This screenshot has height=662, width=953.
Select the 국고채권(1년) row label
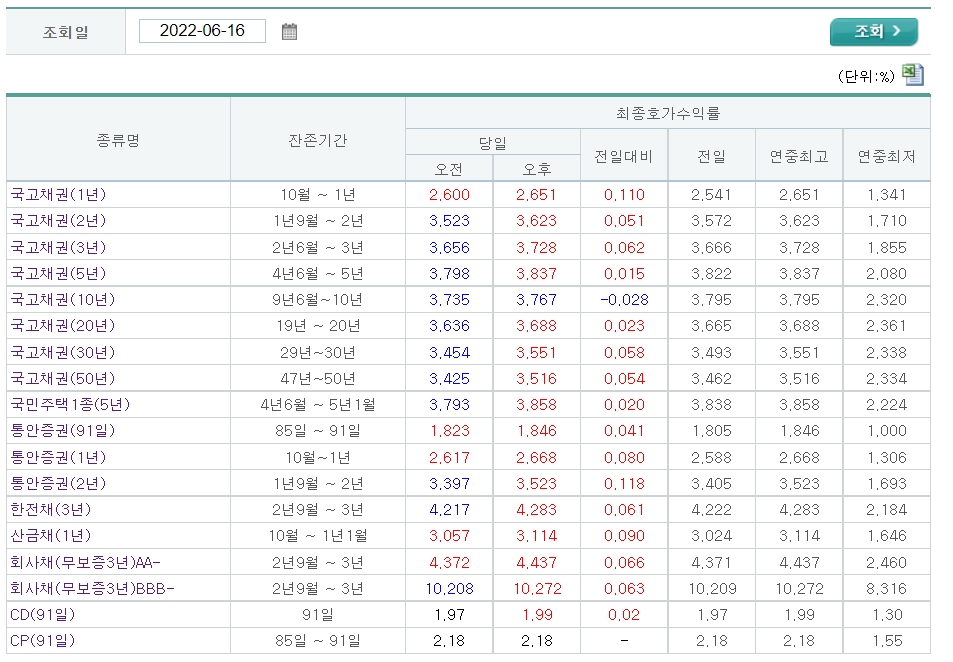pos(58,192)
